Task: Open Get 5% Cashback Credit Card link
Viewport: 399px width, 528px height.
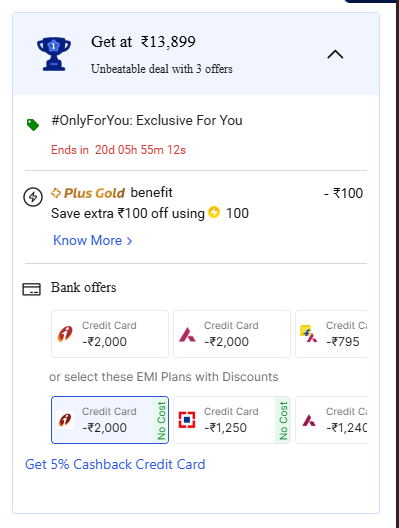Action: tap(115, 464)
